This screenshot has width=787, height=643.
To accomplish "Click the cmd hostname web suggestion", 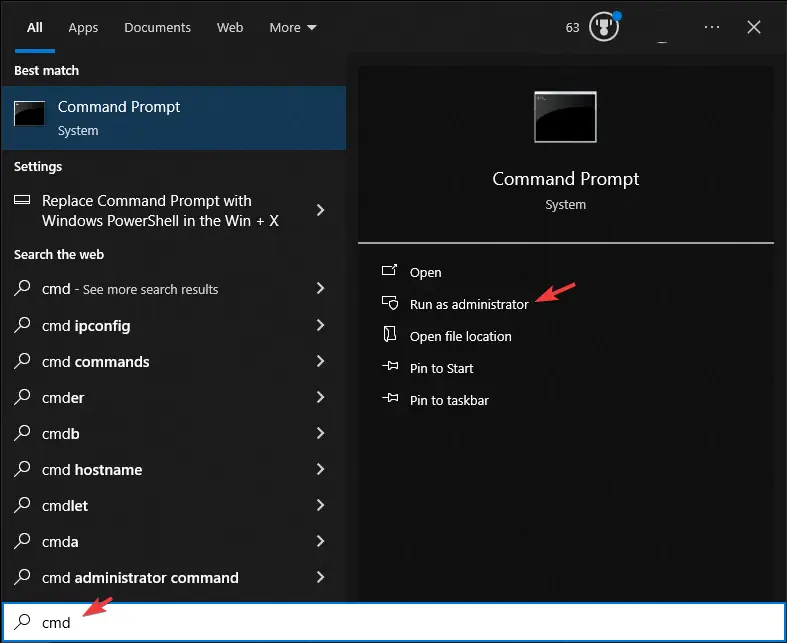I will [174, 469].
